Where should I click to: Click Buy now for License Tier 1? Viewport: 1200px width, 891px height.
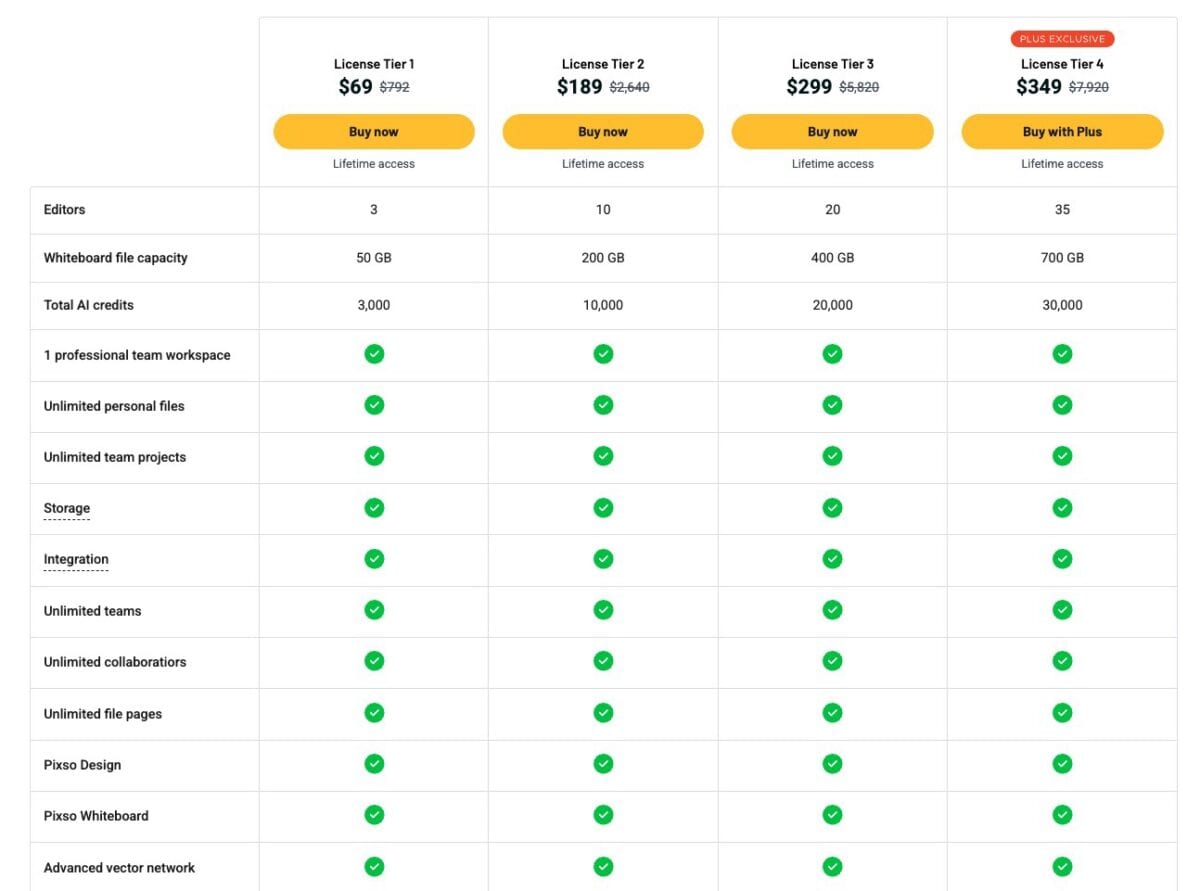pos(373,131)
